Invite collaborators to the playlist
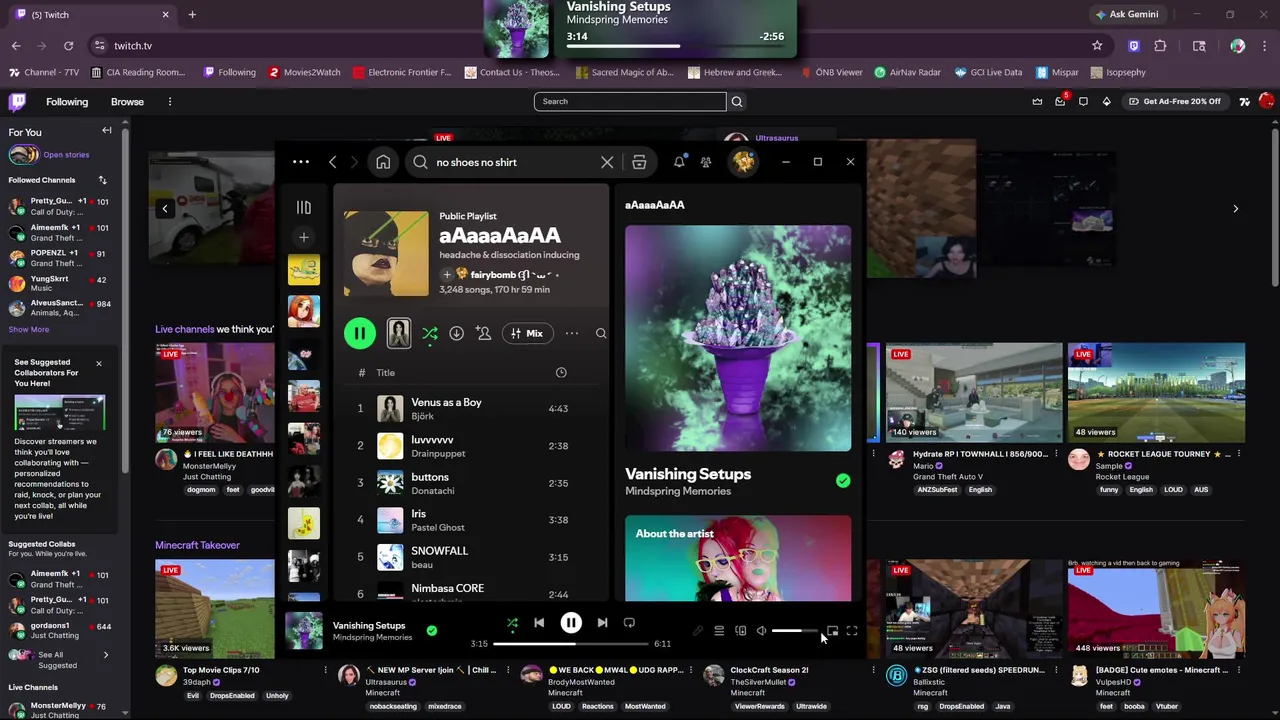This screenshot has width=1280, height=720. pos(484,333)
